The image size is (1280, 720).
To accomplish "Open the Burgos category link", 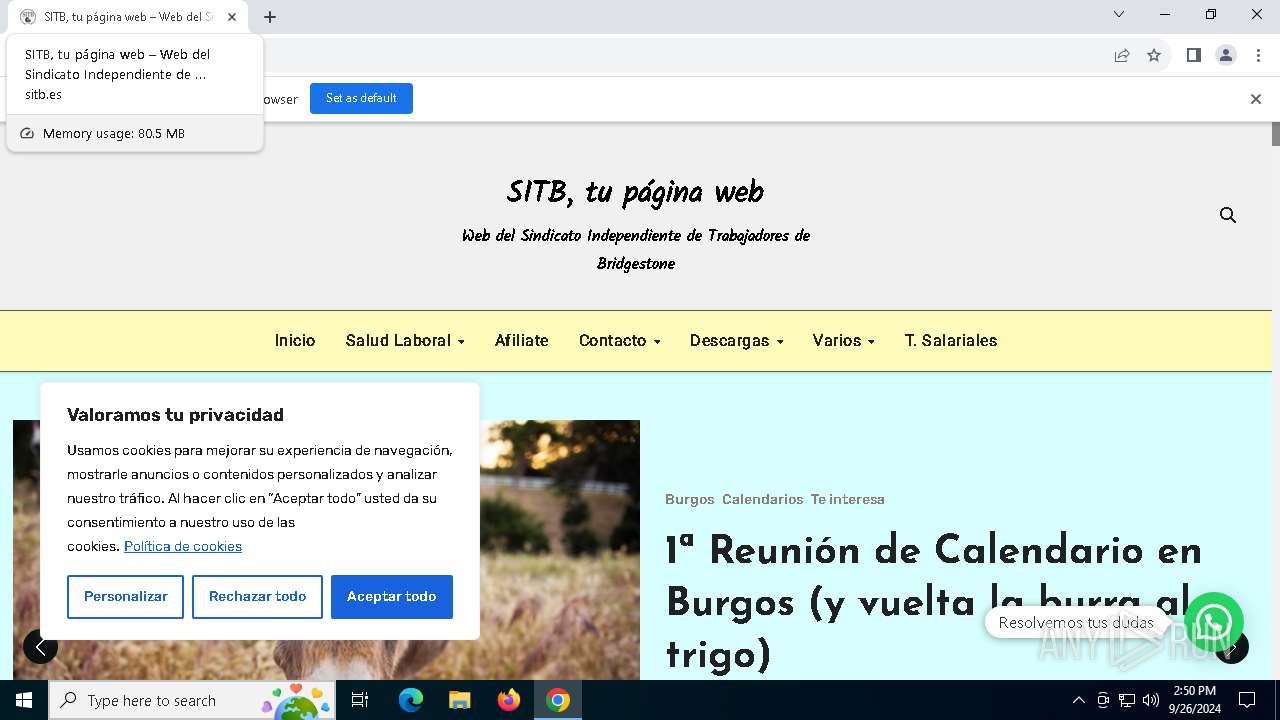I will (x=689, y=499).
